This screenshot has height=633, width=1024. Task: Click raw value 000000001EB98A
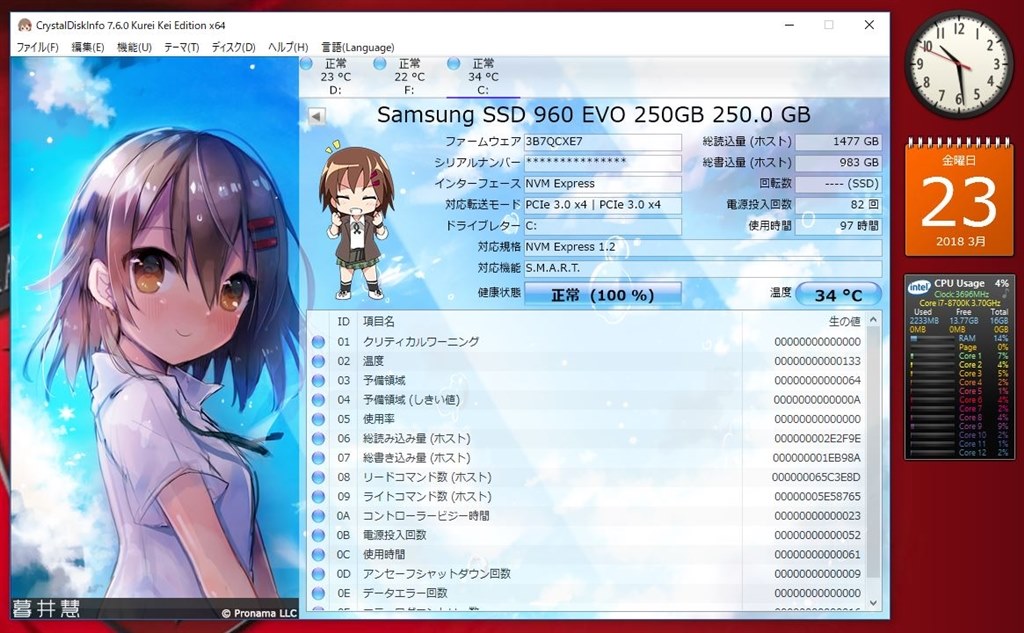[816, 458]
